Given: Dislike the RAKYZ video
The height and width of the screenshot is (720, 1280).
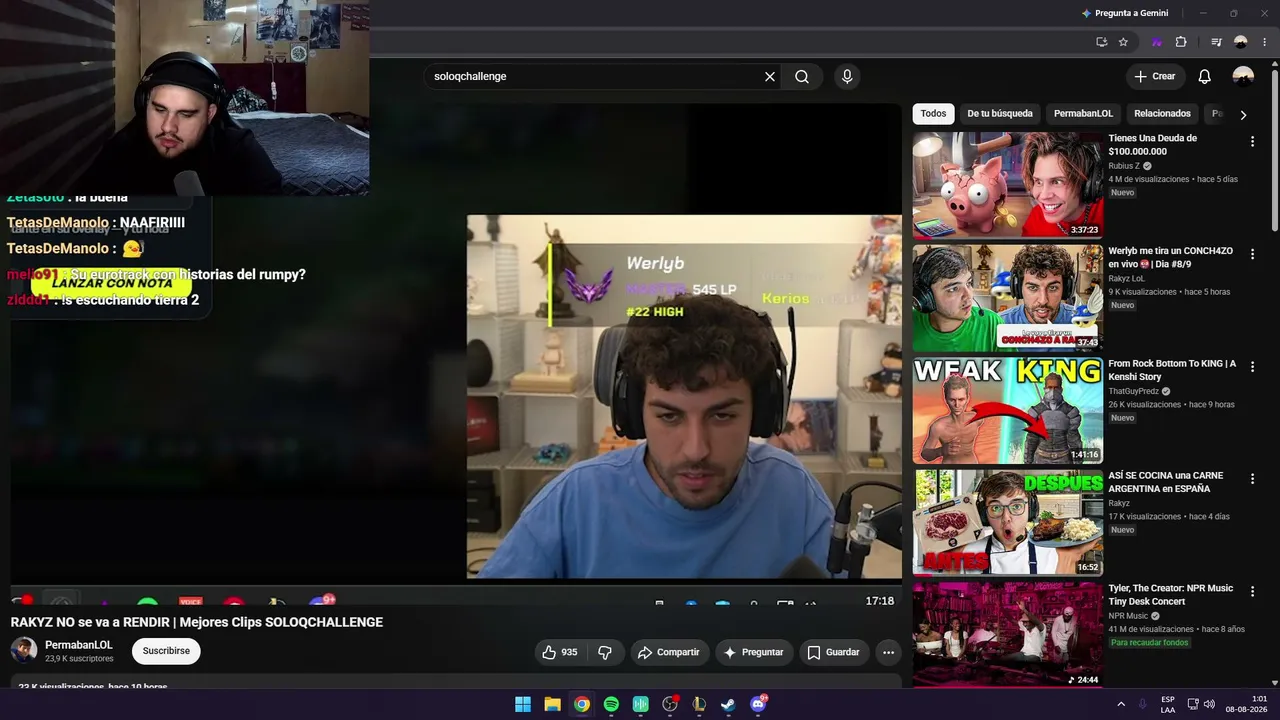Looking at the screenshot, I should [x=605, y=652].
